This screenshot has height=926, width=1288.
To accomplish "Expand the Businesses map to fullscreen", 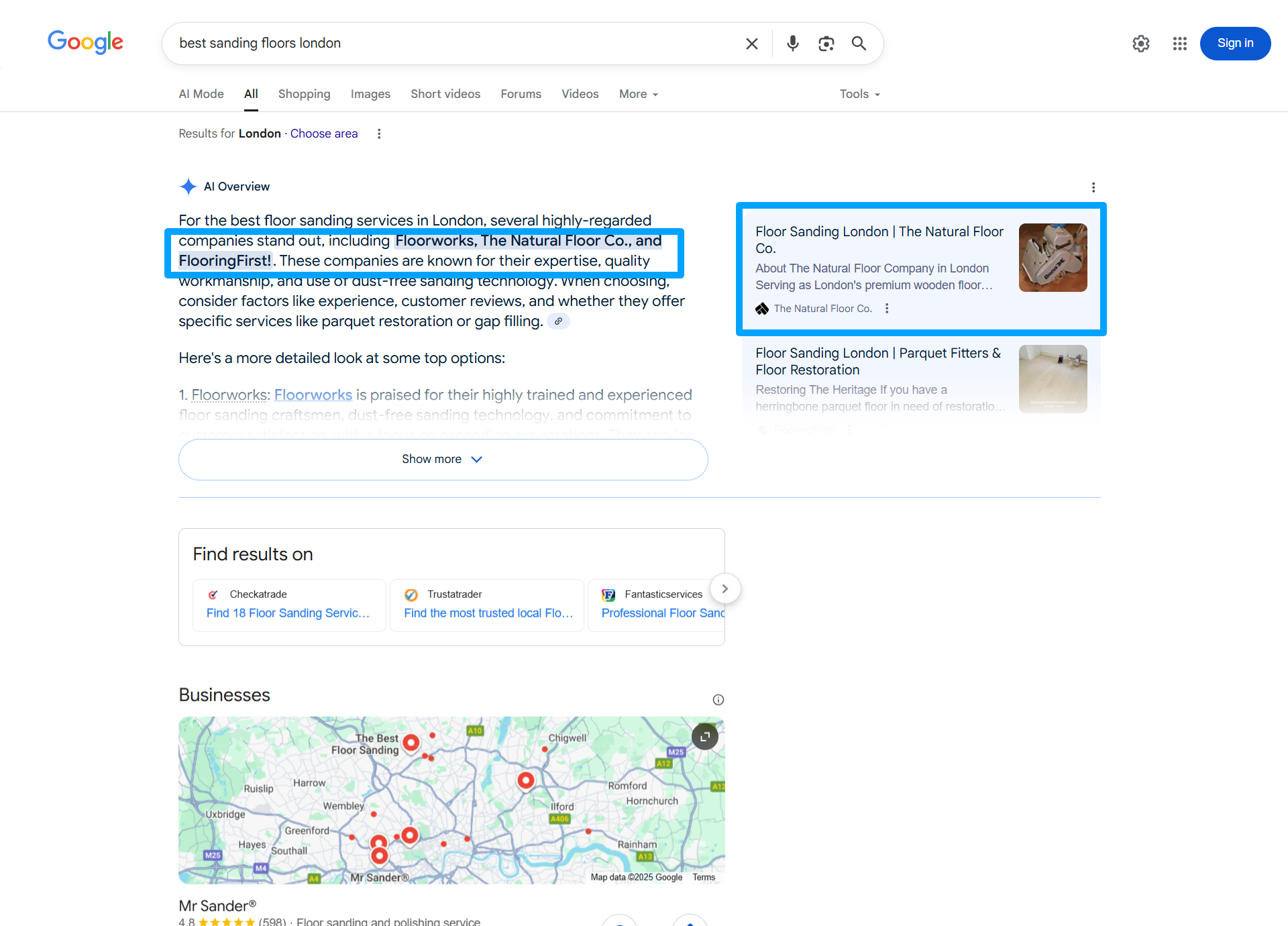I will click(704, 737).
